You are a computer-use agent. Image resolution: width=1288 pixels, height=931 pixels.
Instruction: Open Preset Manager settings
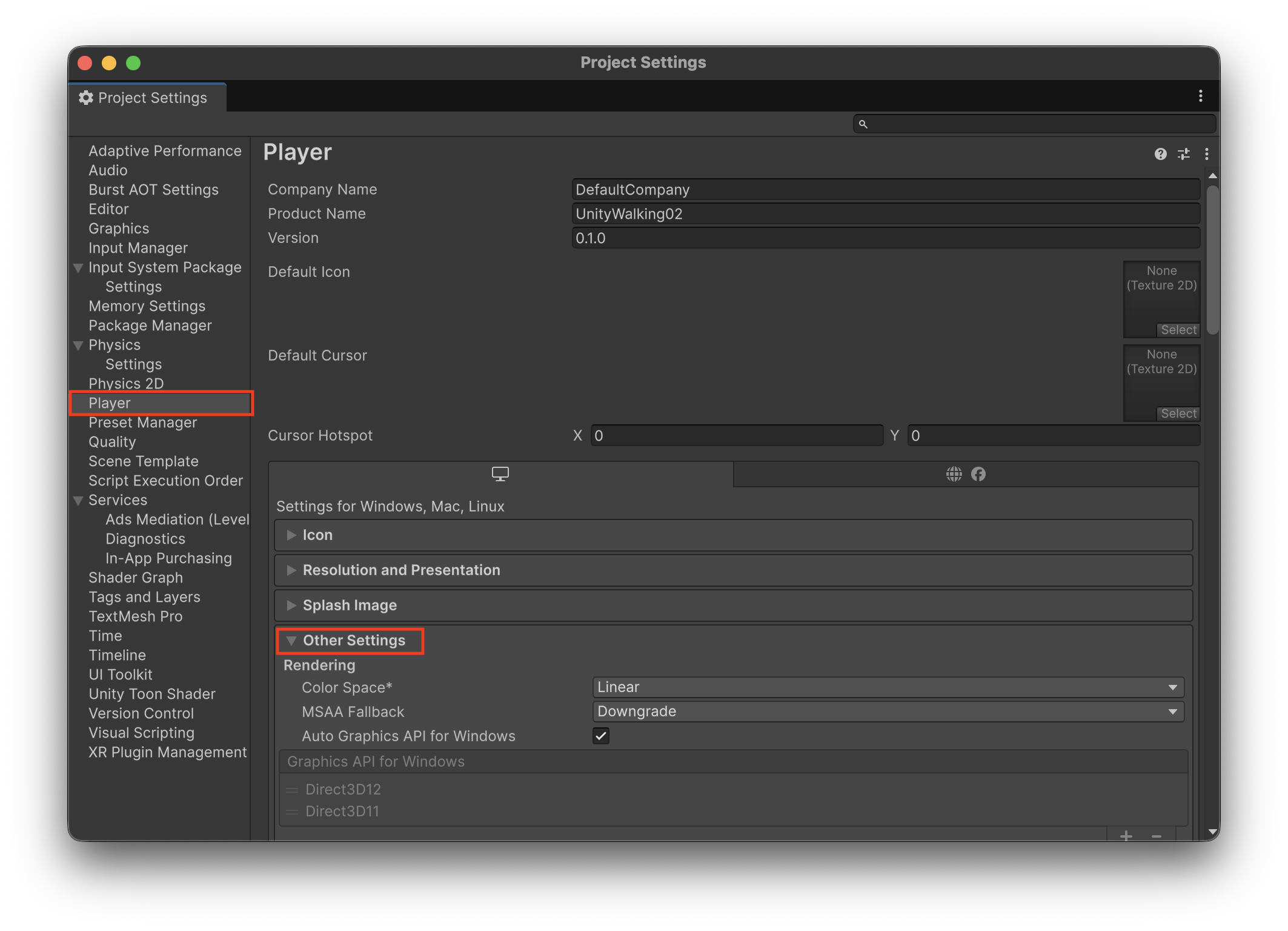tap(143, 422)
